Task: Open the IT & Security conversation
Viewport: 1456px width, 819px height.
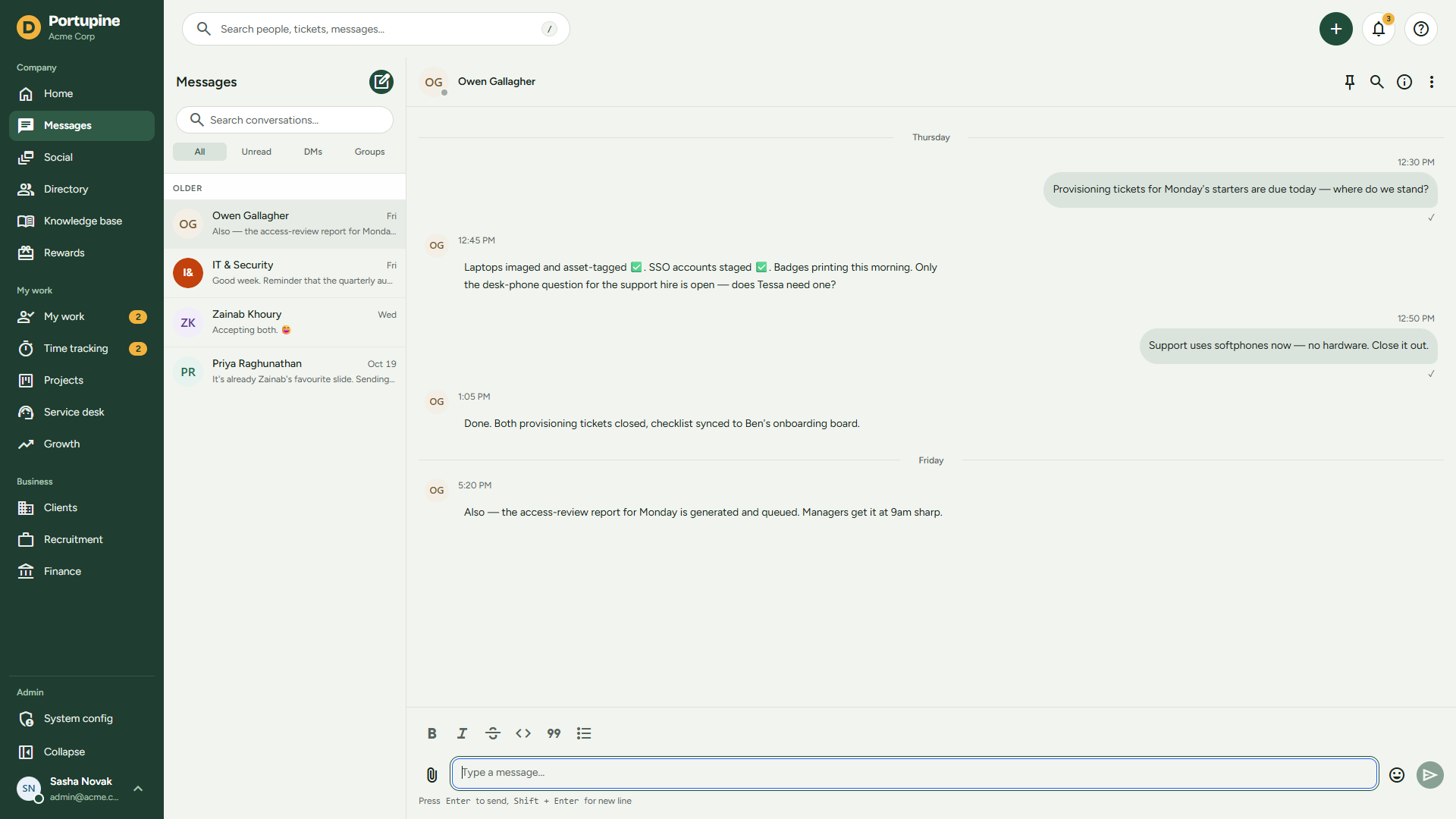Action: click(x=284, y=274)
